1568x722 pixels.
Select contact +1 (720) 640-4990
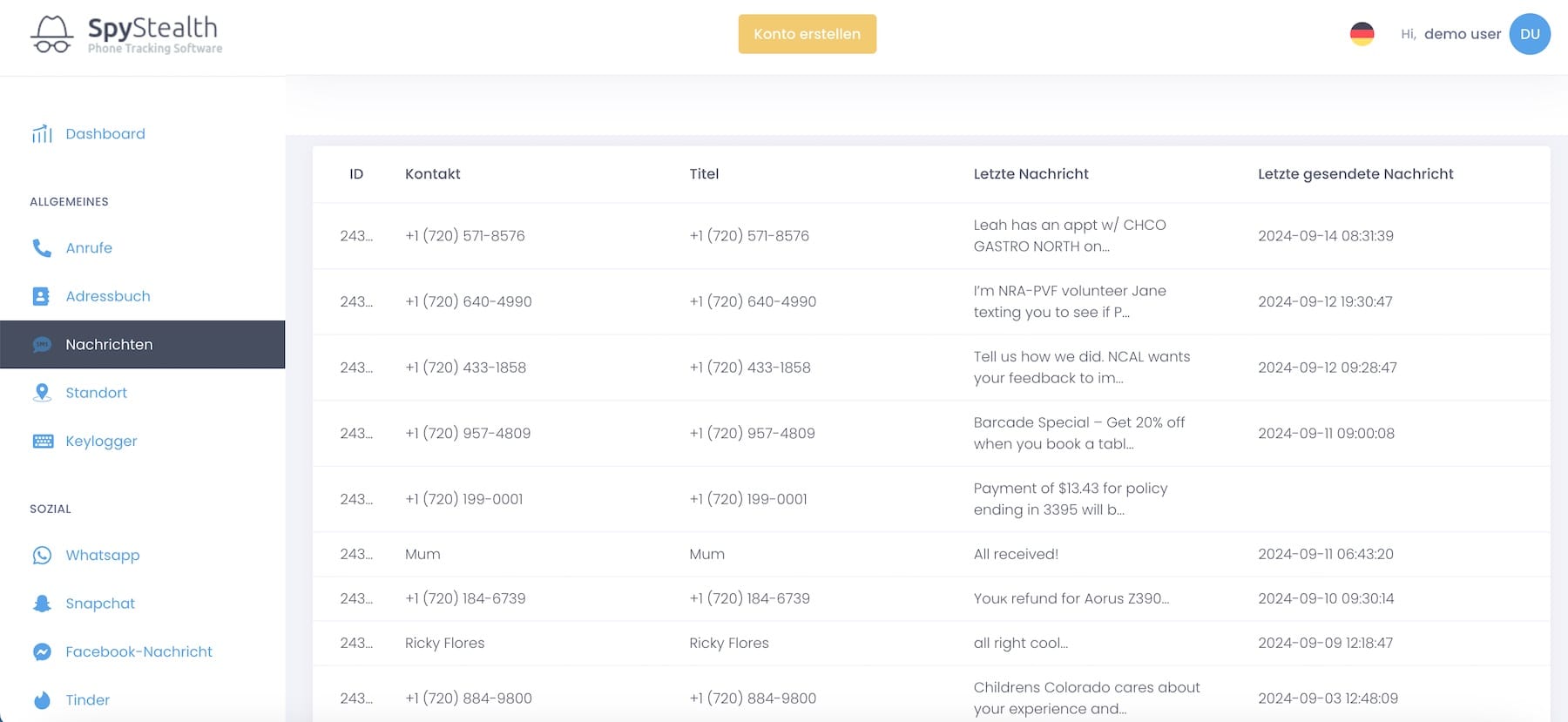(x=469, y=301)
